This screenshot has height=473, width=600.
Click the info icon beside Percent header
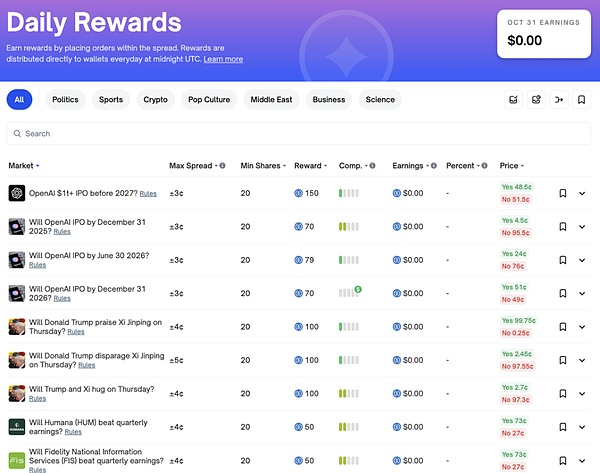pos(484,166)
